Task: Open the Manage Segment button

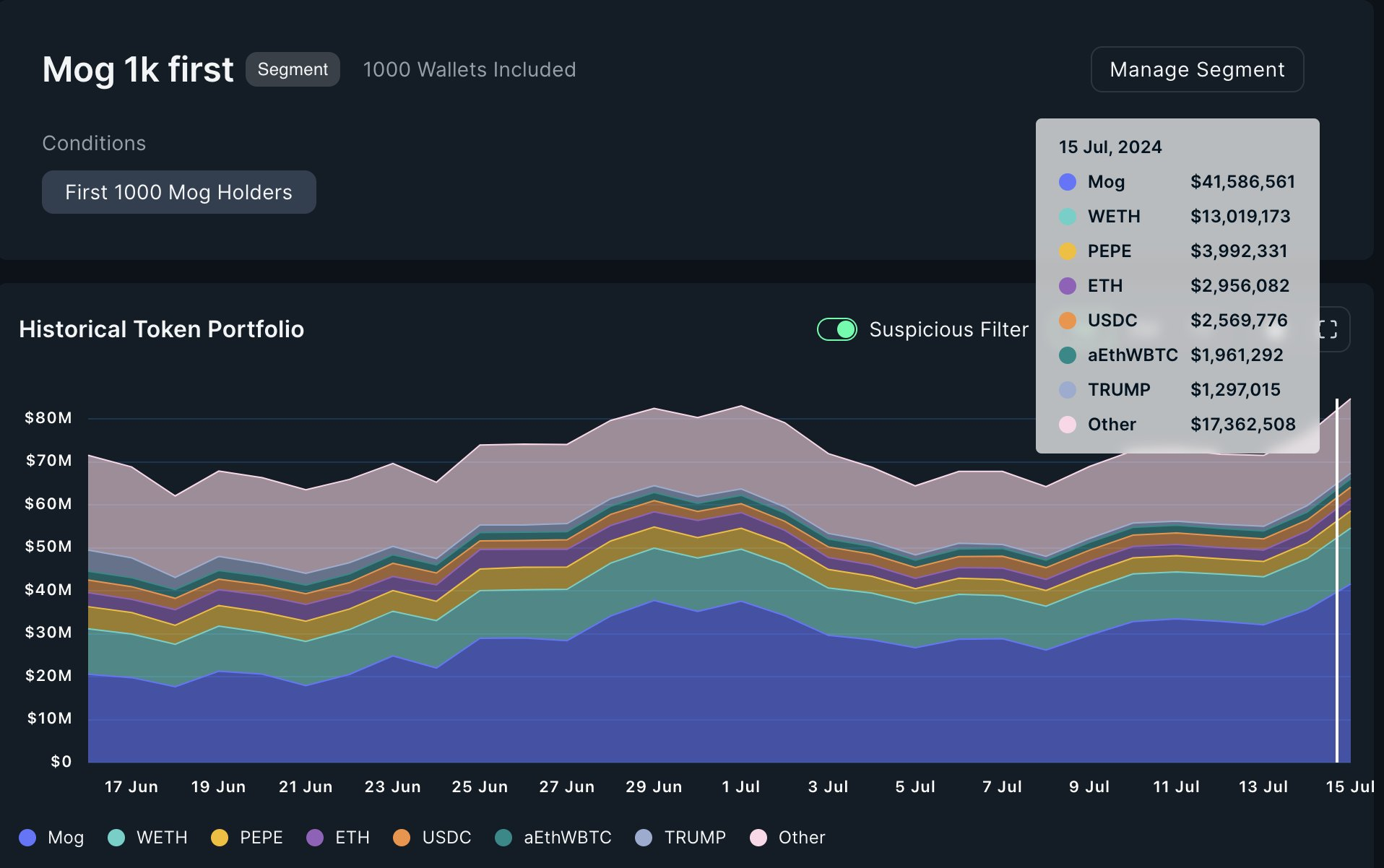Action: point(1197,69)
